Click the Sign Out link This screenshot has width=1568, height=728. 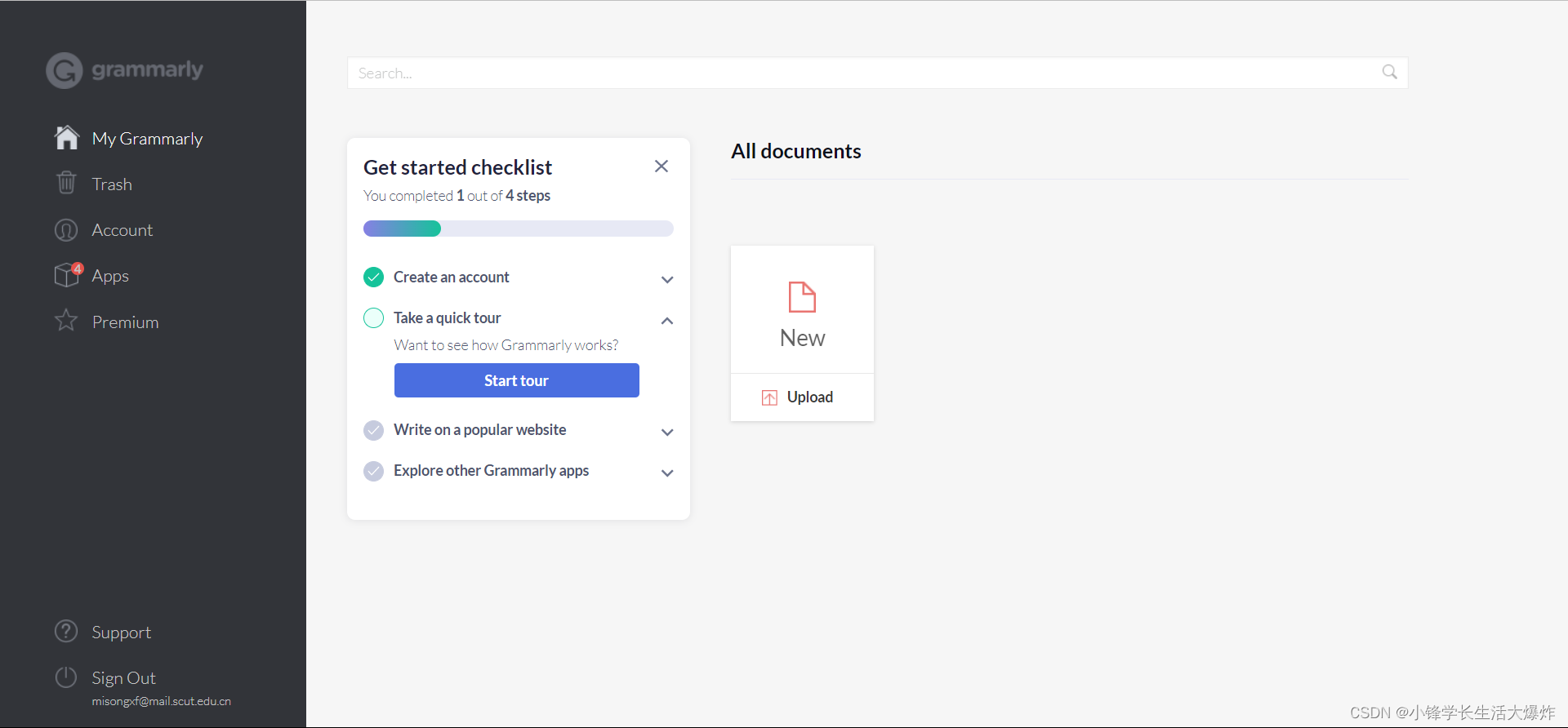124,678
